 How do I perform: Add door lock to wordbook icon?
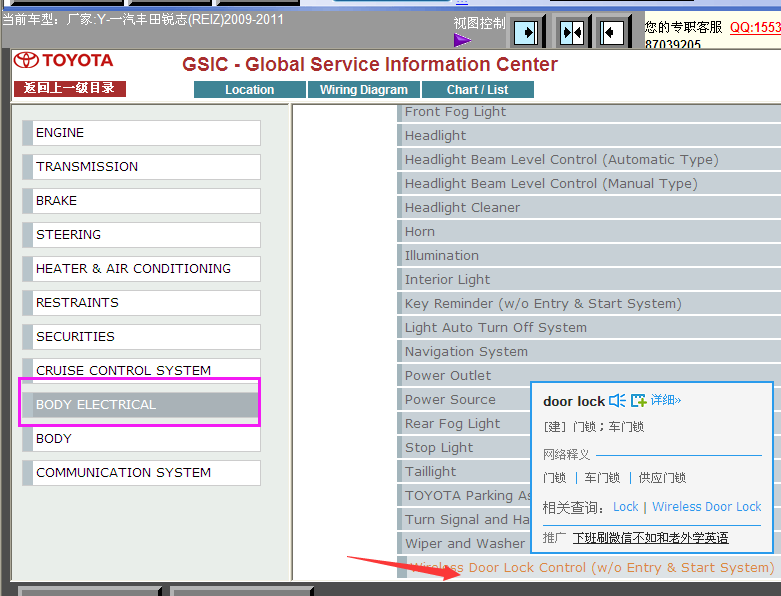point(639,400)
